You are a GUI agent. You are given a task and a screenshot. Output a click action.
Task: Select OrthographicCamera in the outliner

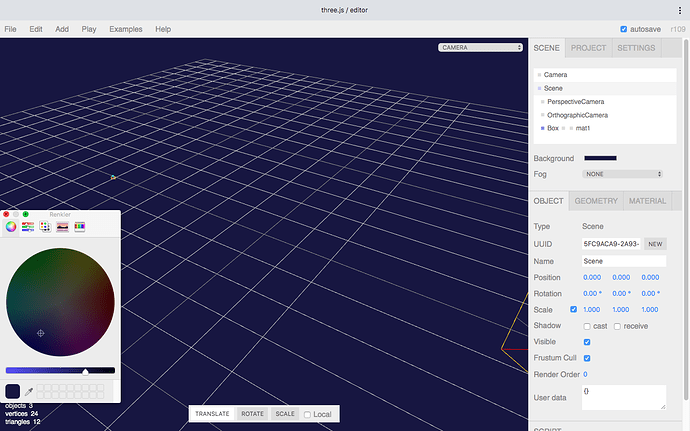605,115
